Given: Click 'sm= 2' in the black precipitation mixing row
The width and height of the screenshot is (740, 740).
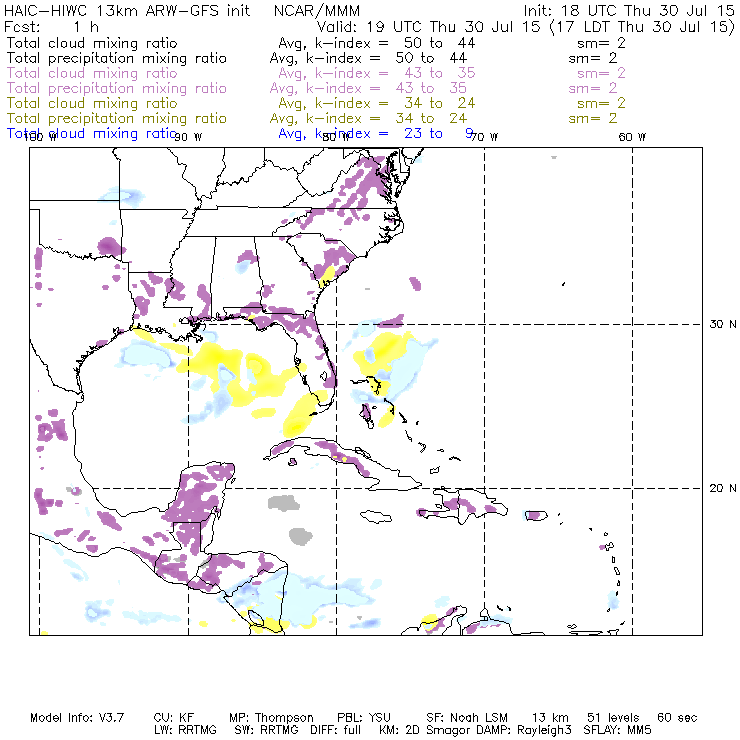Looking at the screenshot, I should point(593,58).
